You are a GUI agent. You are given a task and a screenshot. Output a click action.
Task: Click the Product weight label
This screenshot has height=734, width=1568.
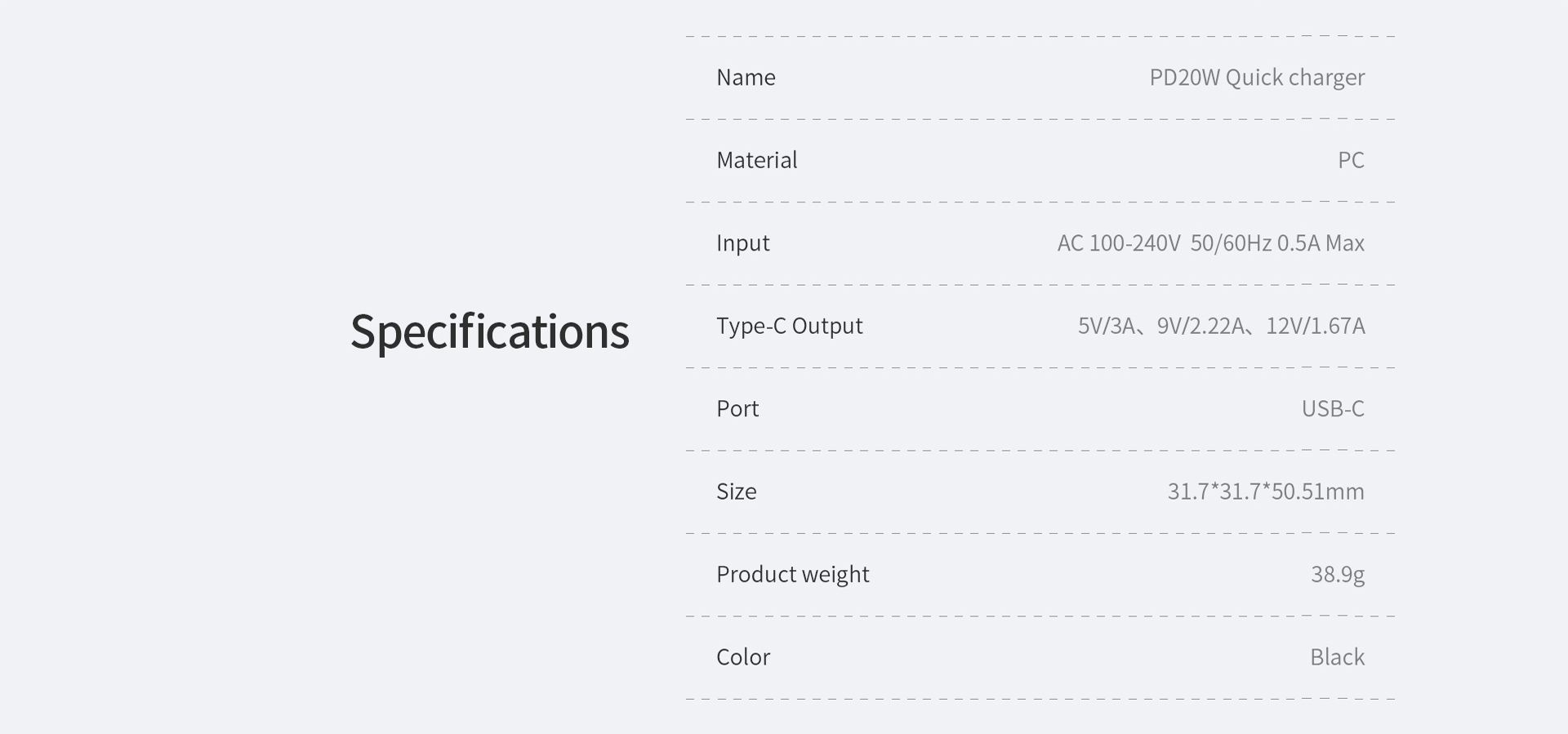[x=792, y=575]
